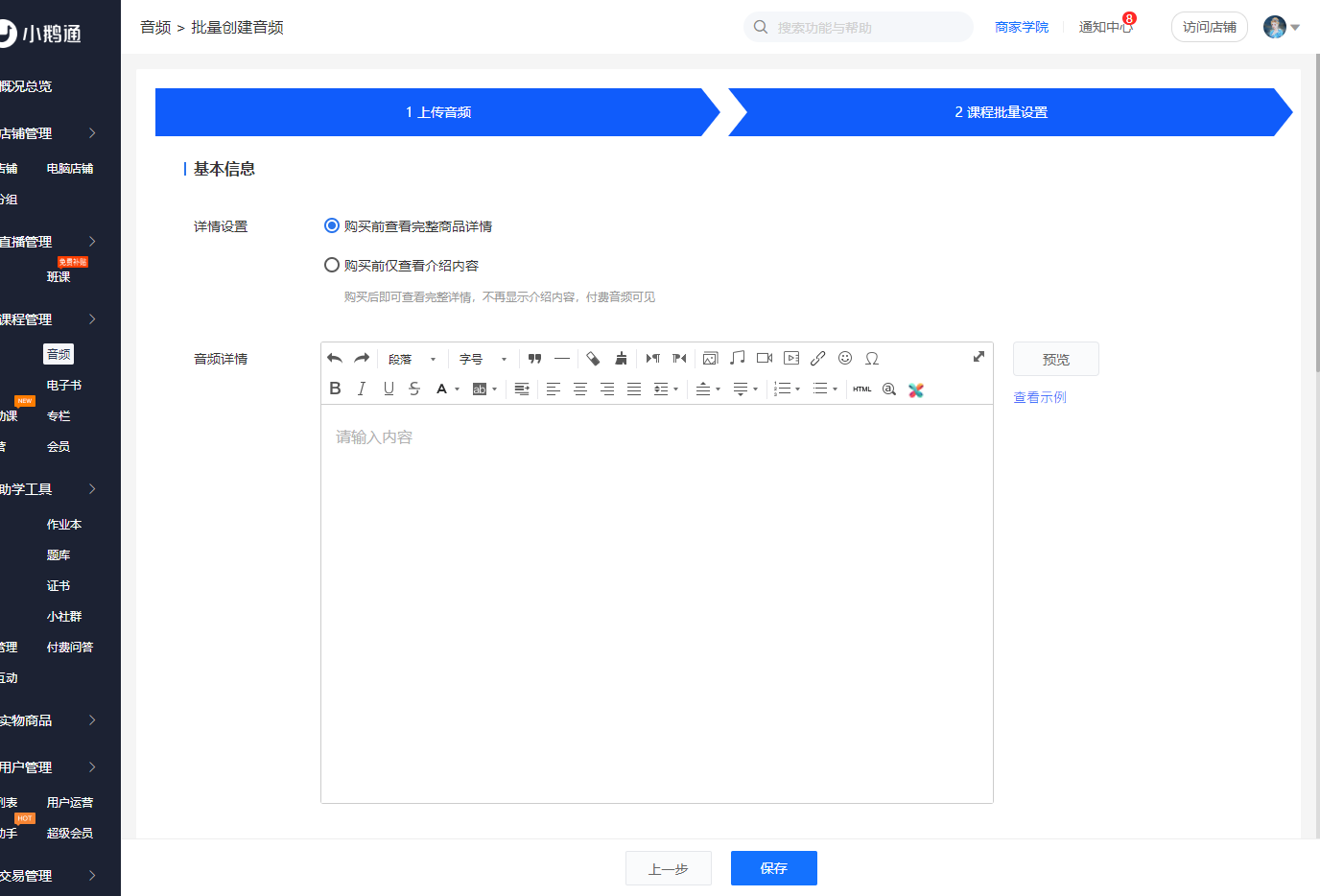Apply strikethrough formatting
1320x896 pixels.
(414, 389)
